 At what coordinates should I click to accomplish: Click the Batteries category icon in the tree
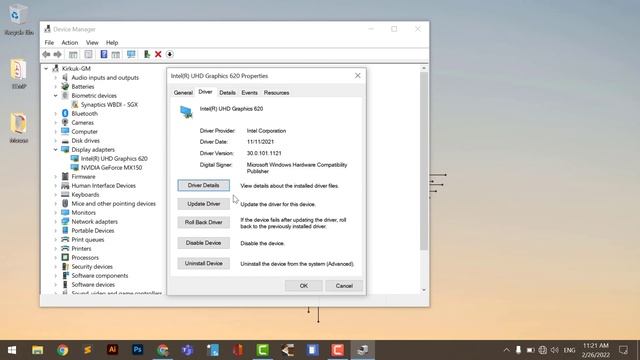point(65,87)
